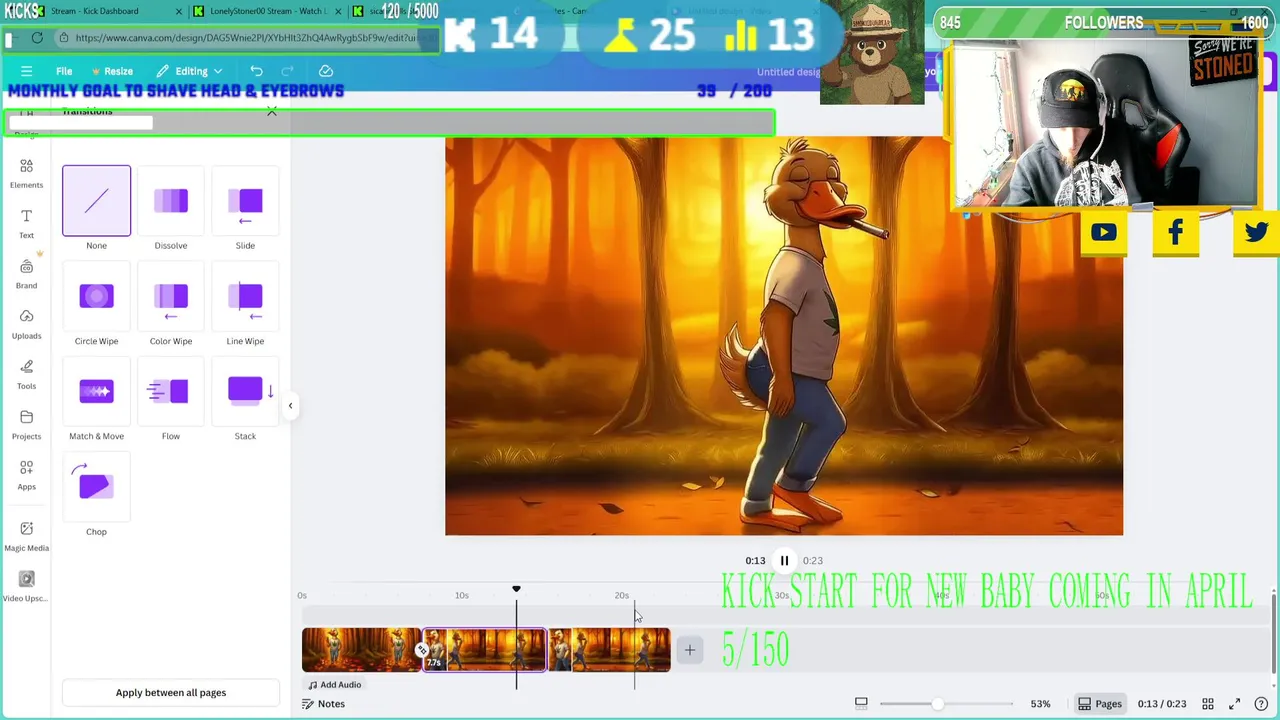This screenshot has height=720, width=1280.
Task: Choose the Dissolve transition
Action: coord(171,201)
